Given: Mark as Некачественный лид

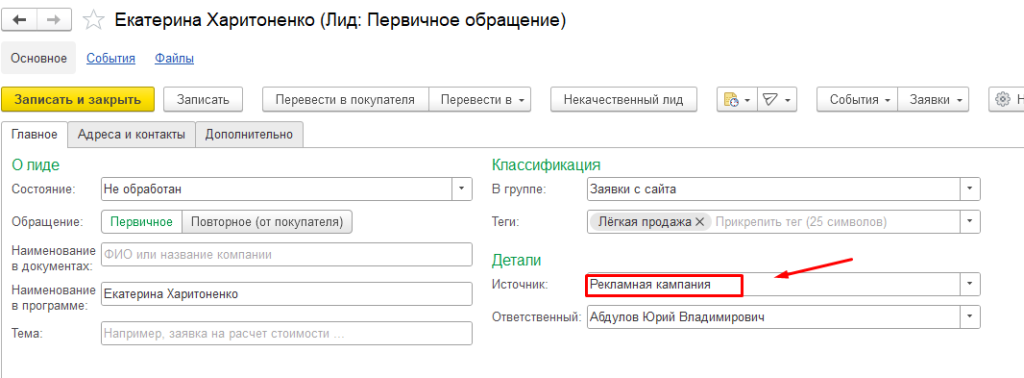Looking at the screenshot, I should click(624, 100).
